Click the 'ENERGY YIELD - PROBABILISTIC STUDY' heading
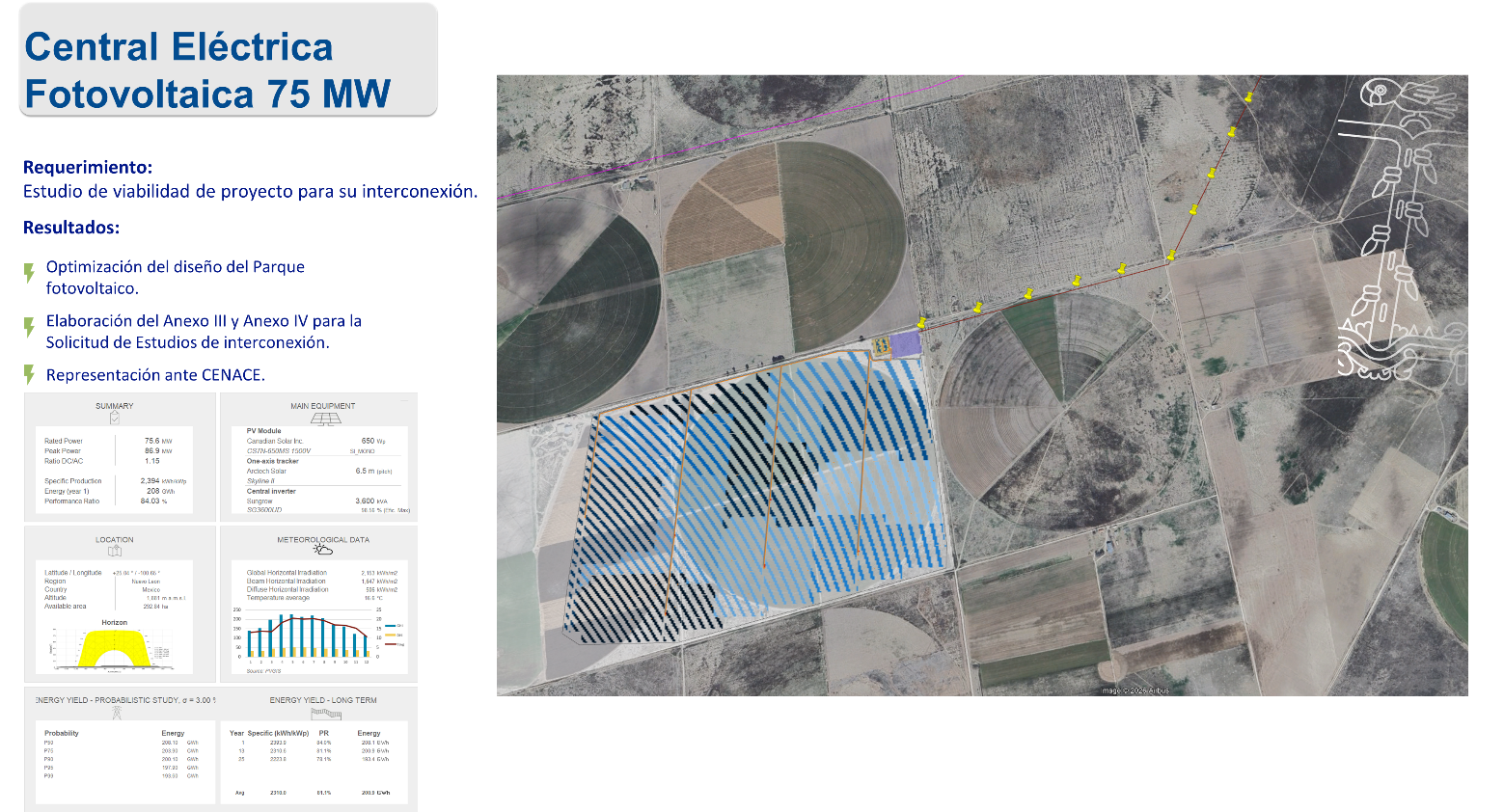Viewport: 1504px width, 812px height. (x=125, y=700)
